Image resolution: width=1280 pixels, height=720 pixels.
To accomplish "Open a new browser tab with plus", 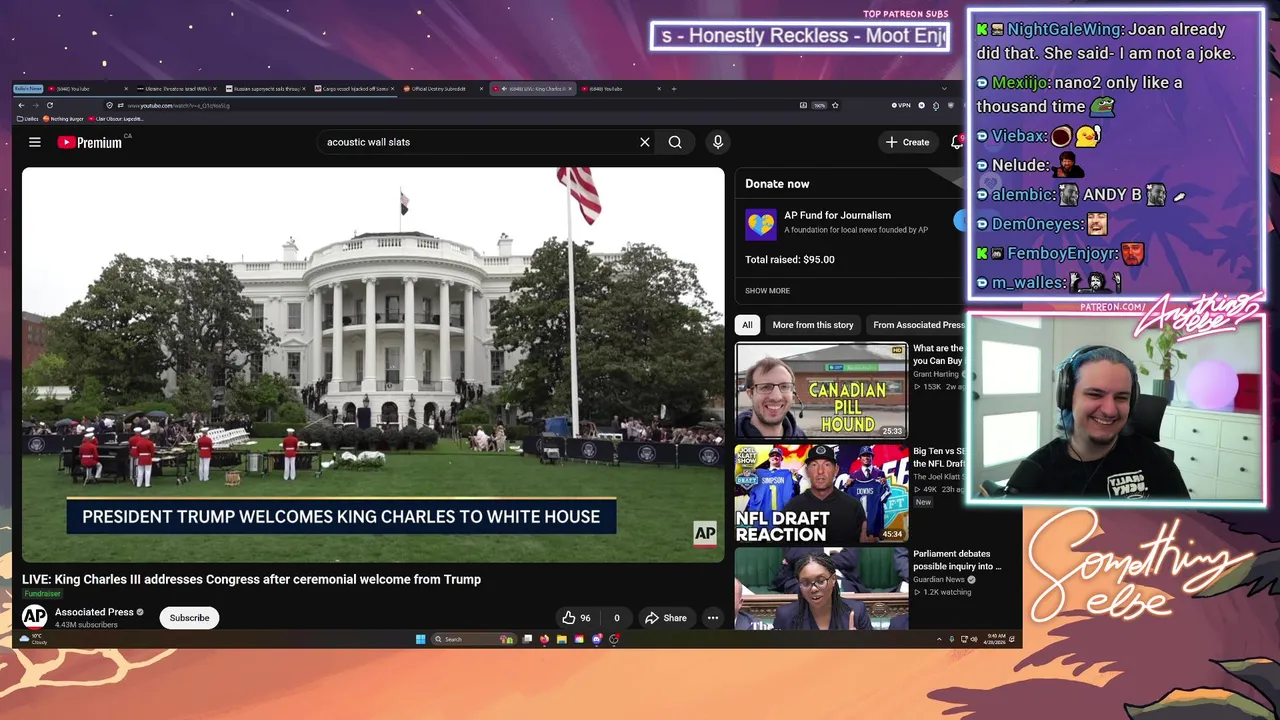I will coord(674,89).
